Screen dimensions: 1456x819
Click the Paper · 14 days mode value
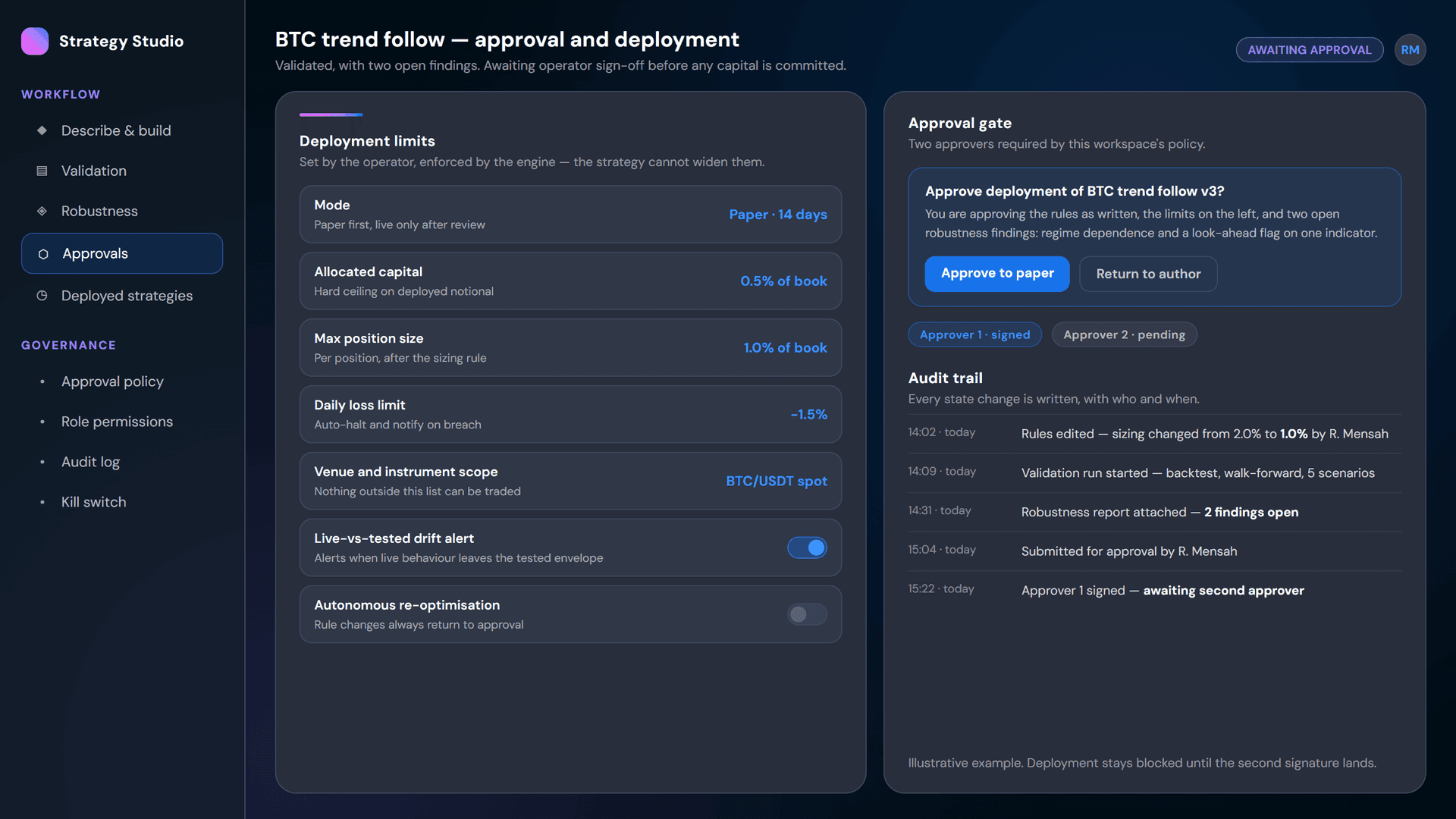(x=778, y=215)
